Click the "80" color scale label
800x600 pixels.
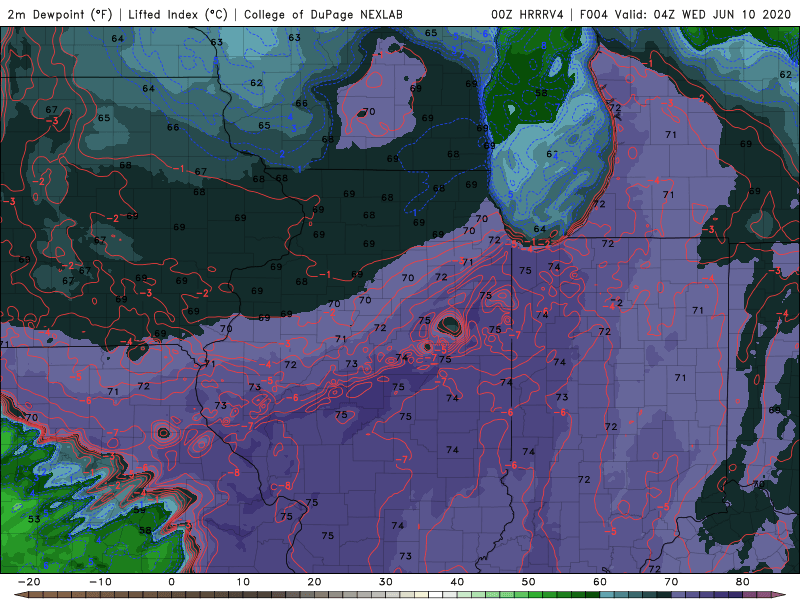pyautogui.click(x=743, y=582)
